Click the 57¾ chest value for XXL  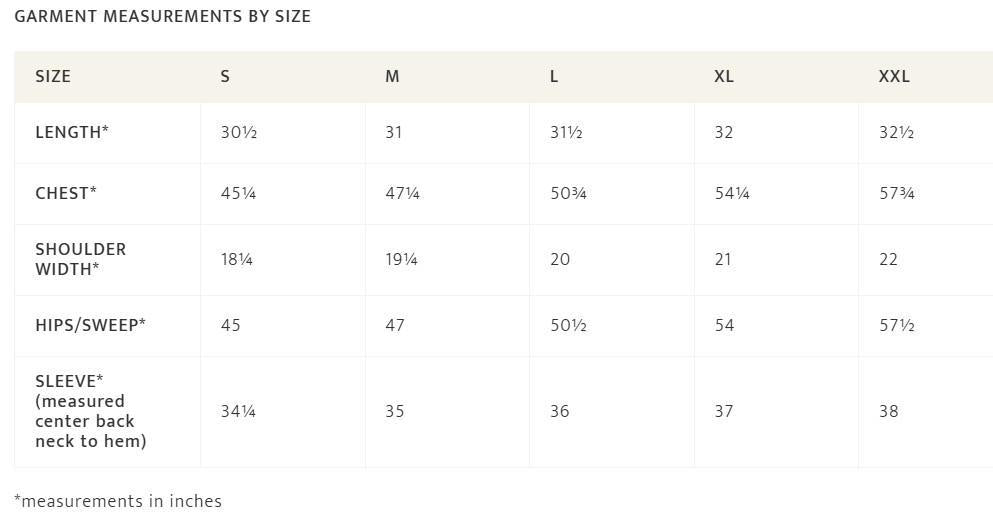[897, 193]
